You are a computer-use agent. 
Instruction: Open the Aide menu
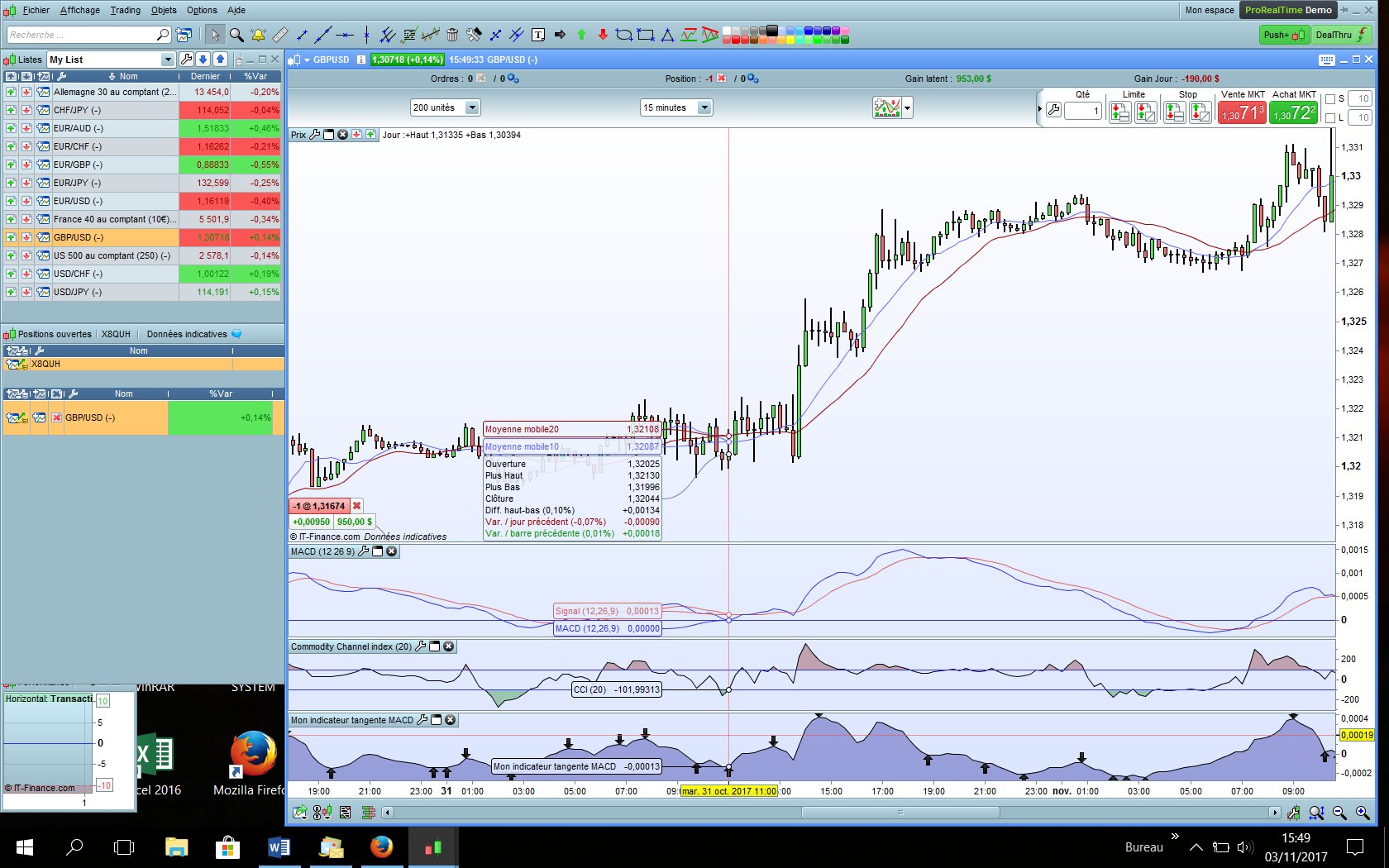pyautogui.click(x=236, y=10)
